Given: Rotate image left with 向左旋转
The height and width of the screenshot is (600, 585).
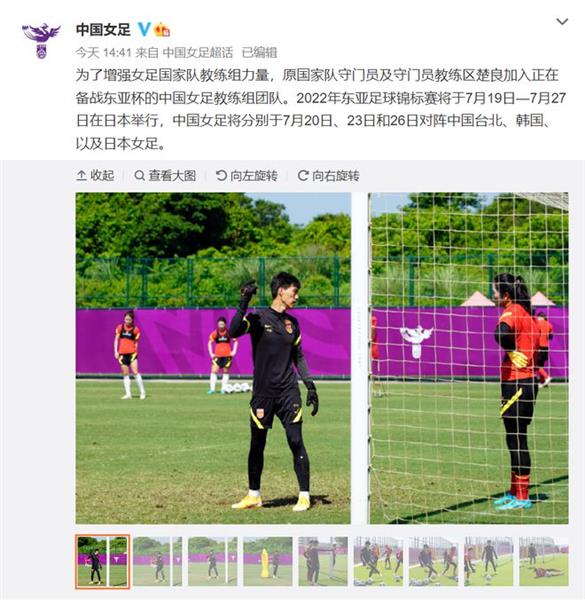Looking at the screenshot, I should tap(247, 176).
